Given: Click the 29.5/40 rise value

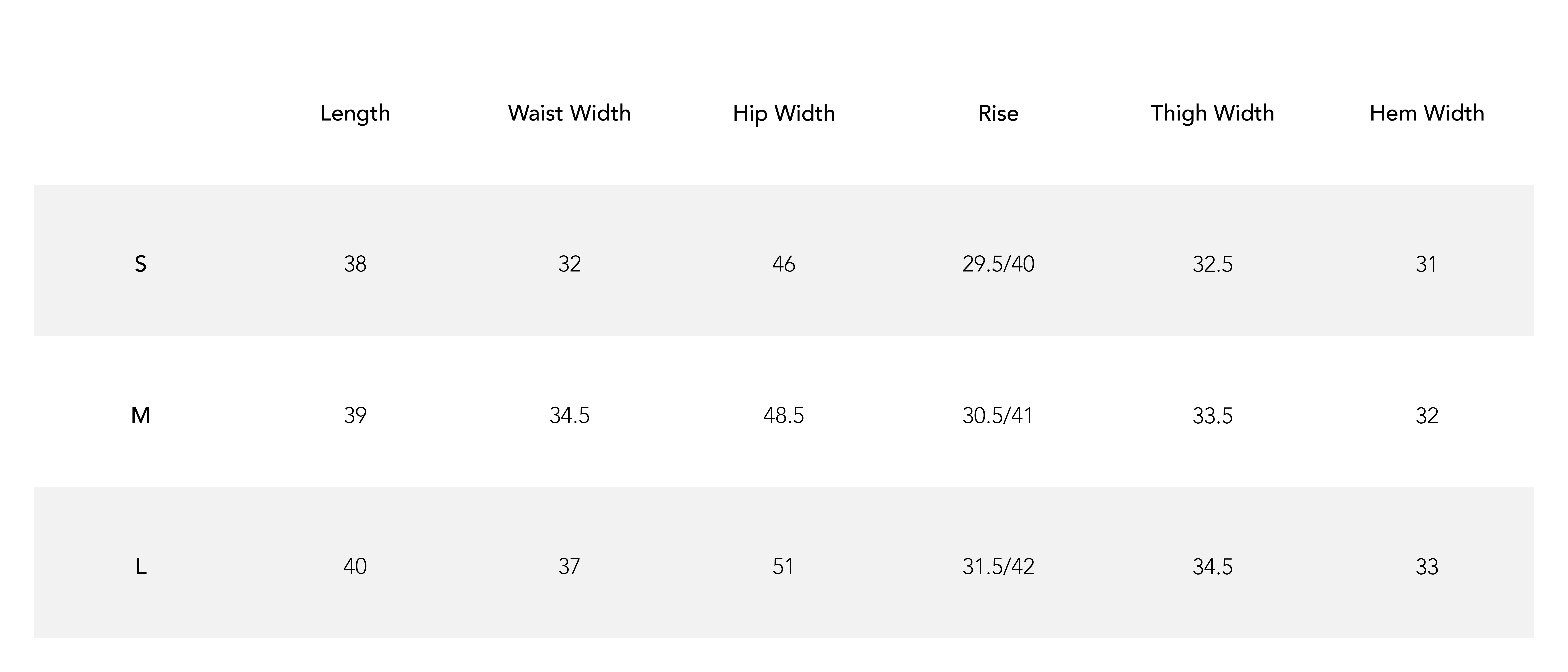Looking at the screenshot, I should [998, 264].
